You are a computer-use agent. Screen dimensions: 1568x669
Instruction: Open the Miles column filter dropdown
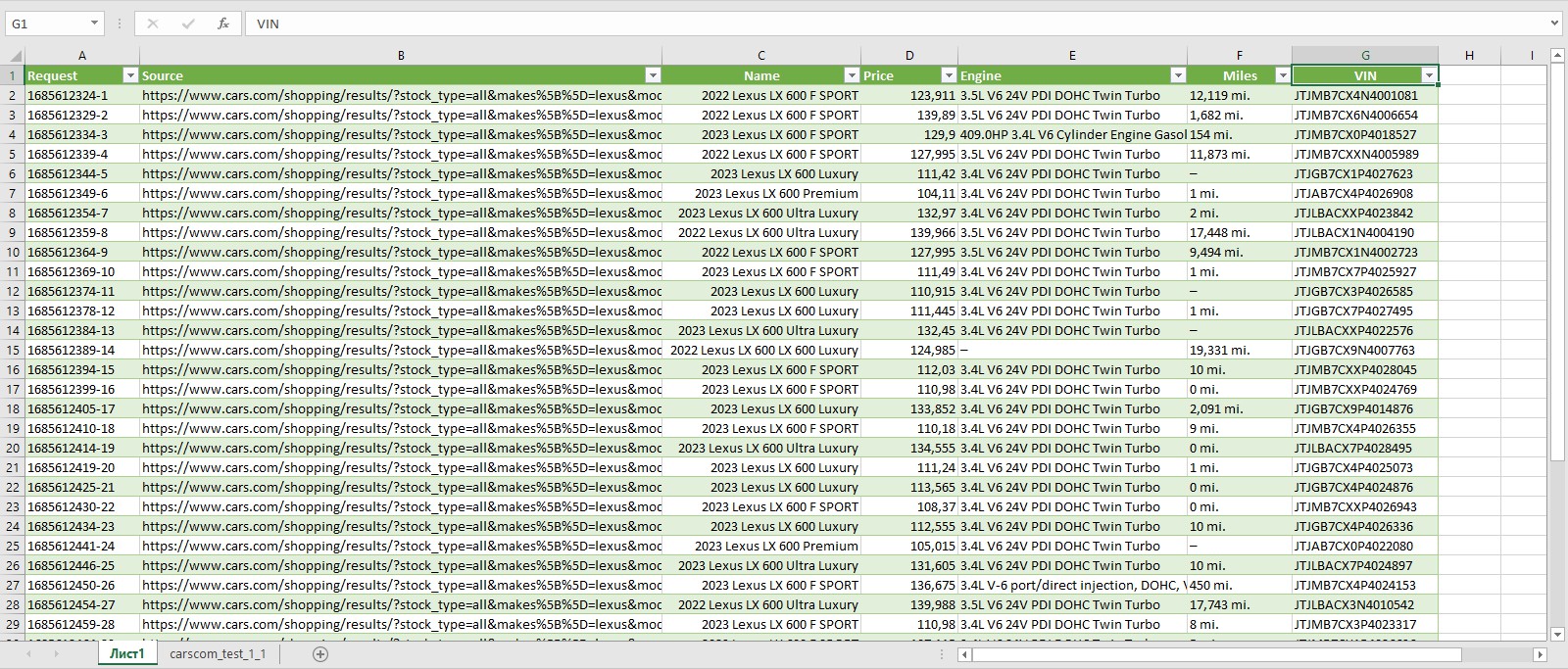coord(1282,75)
